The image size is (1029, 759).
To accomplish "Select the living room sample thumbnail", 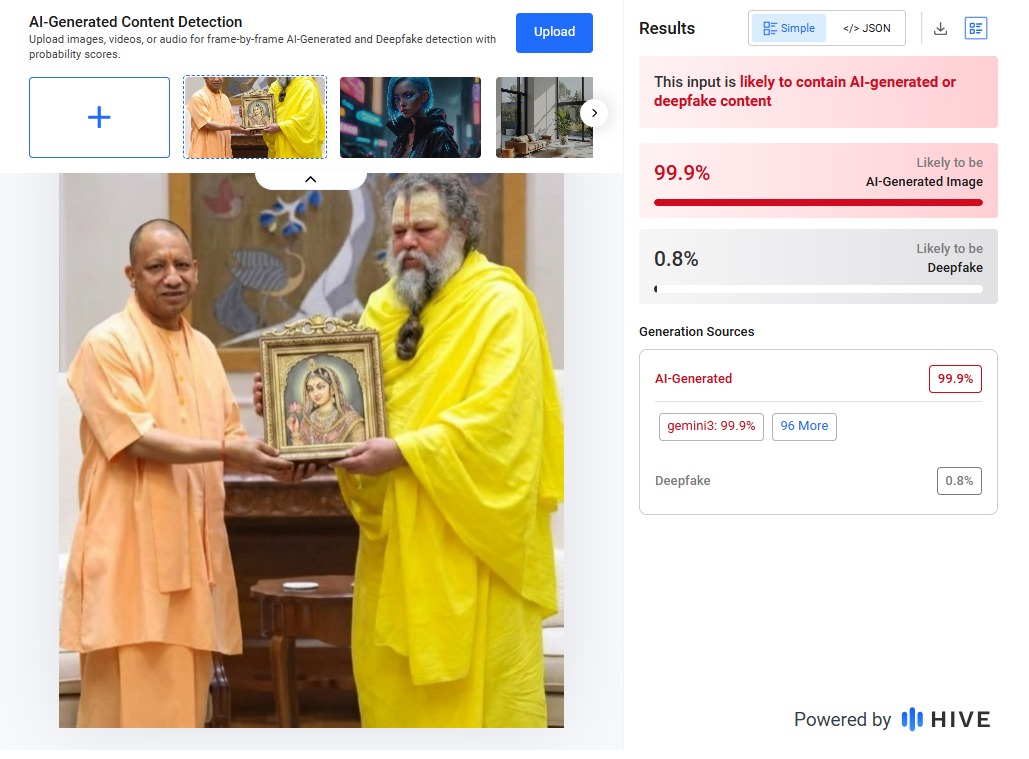I will (x=544, y=117).
